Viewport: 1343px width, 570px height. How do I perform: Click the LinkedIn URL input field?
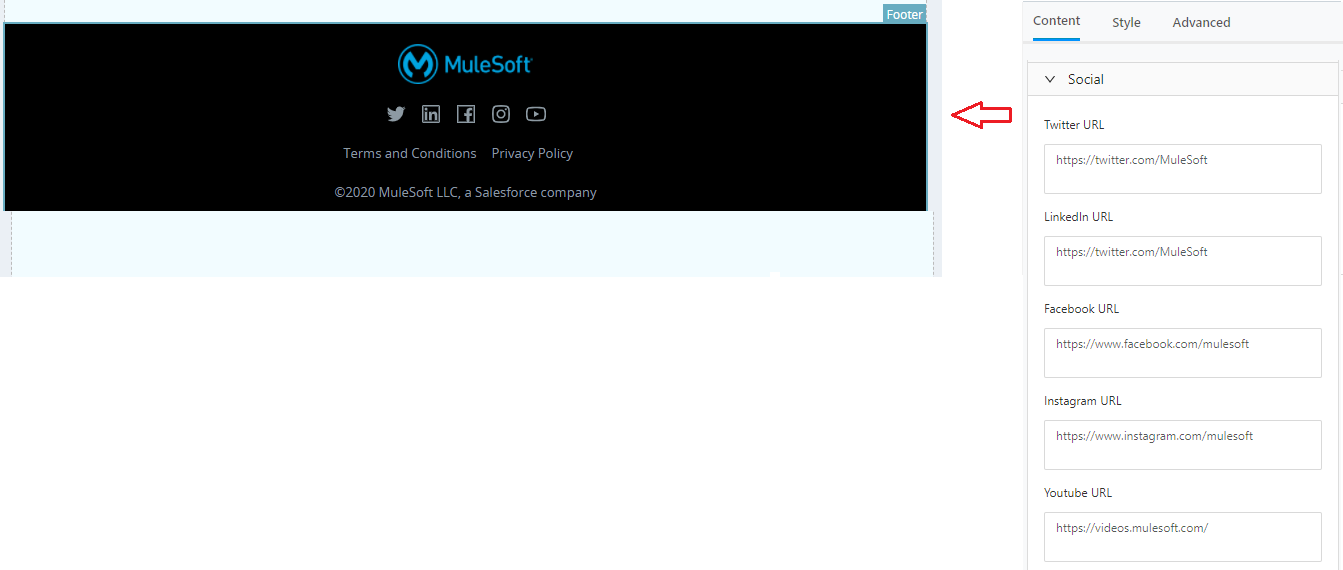tap(1183, 261)
